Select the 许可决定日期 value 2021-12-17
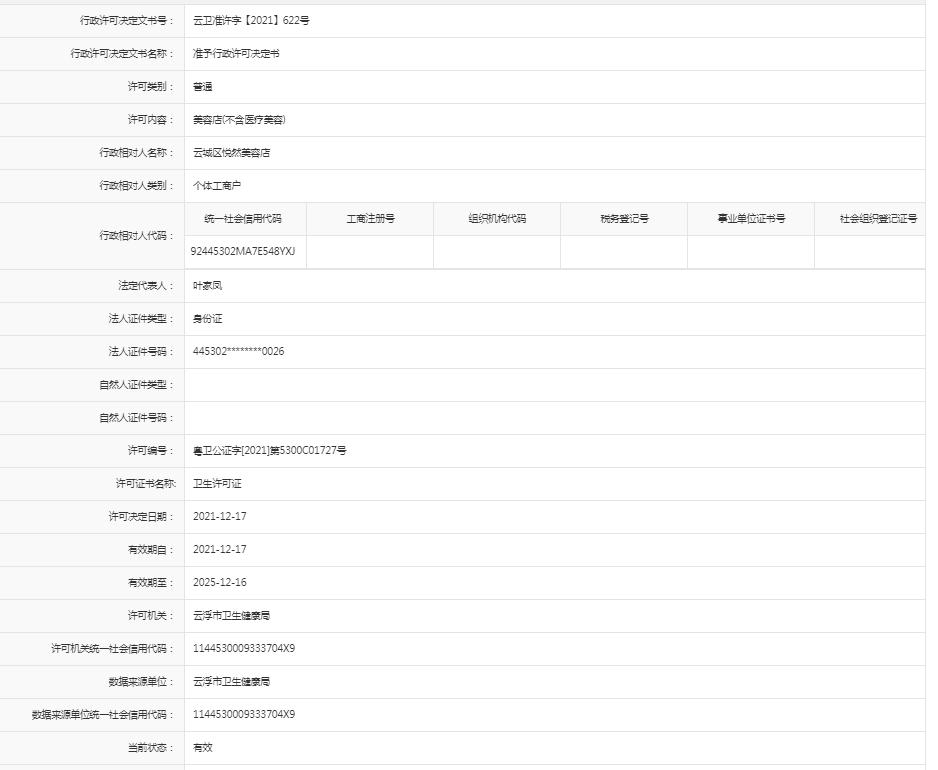Viewport: 938px width, 770px height. [220, 516]
